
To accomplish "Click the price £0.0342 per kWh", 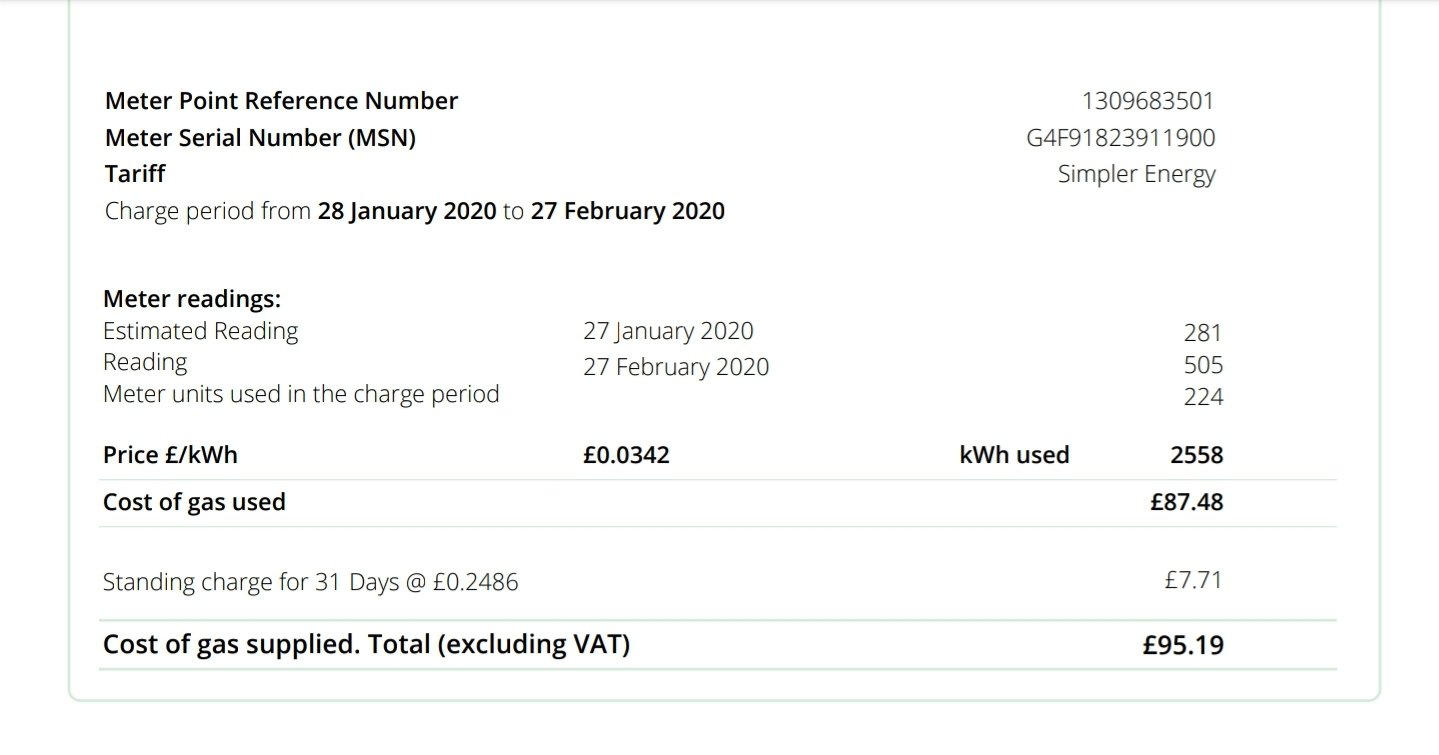I will pos(626,455).
